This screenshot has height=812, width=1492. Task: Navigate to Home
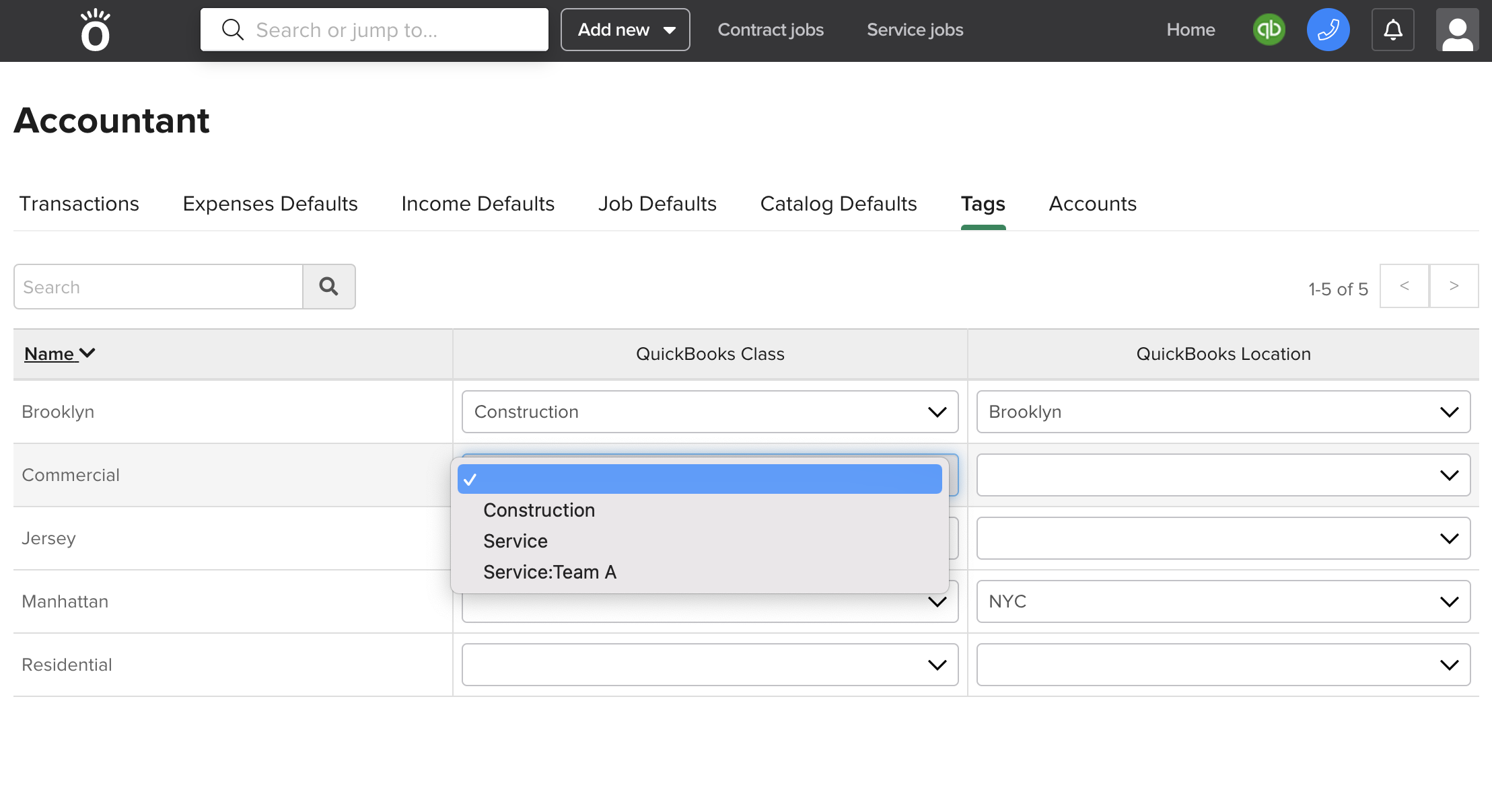(x=1190, y=30)
